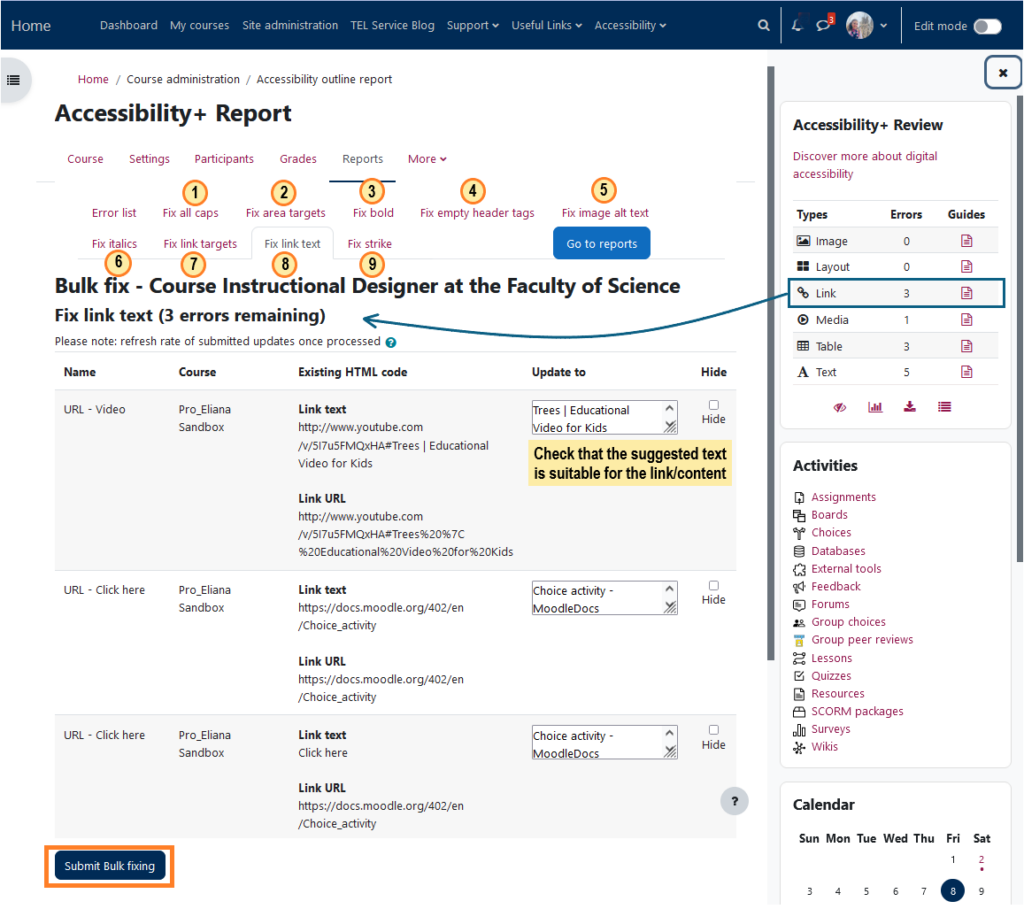Screen dimensions: 1024x909
Task: Check Hide box for last Click here row
Action: 713,730
